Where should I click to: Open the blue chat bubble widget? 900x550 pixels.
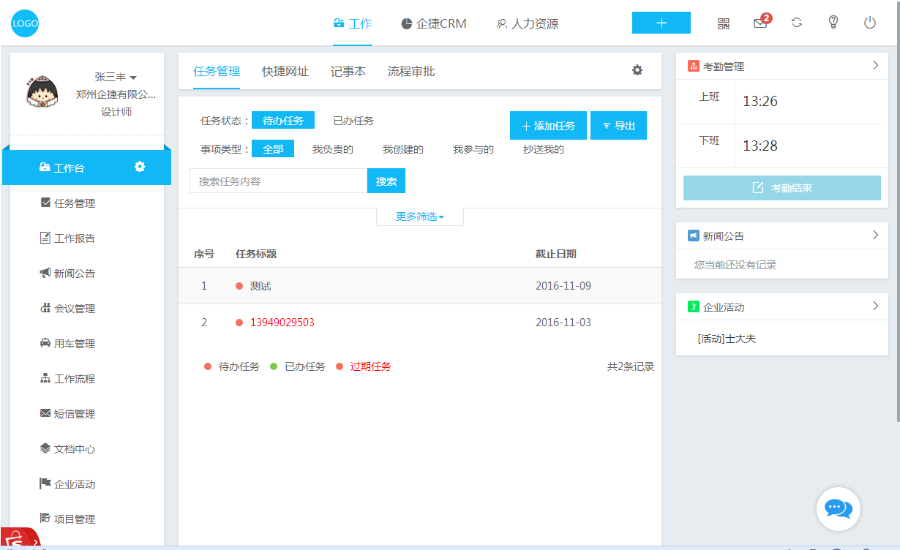point(837,508)
